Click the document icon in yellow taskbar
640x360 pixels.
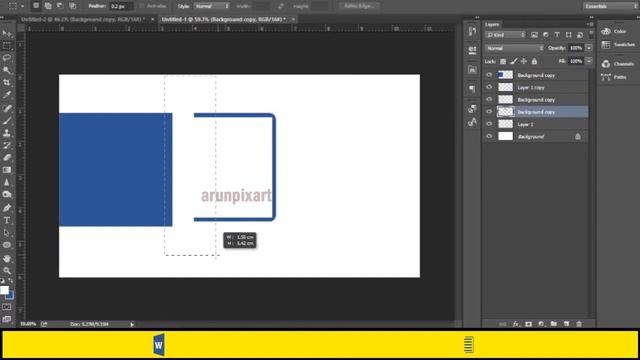469,345
